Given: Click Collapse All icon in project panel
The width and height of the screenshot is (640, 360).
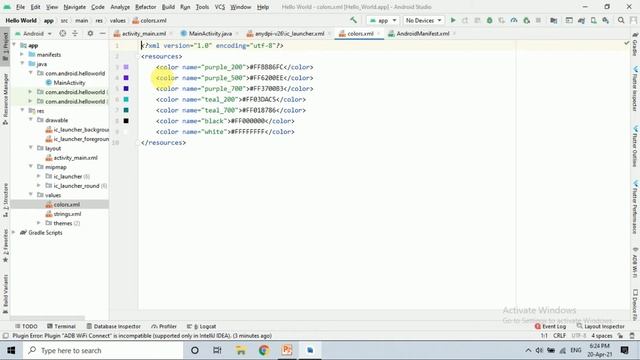Looking at the screenshot, I should [75, 33].
